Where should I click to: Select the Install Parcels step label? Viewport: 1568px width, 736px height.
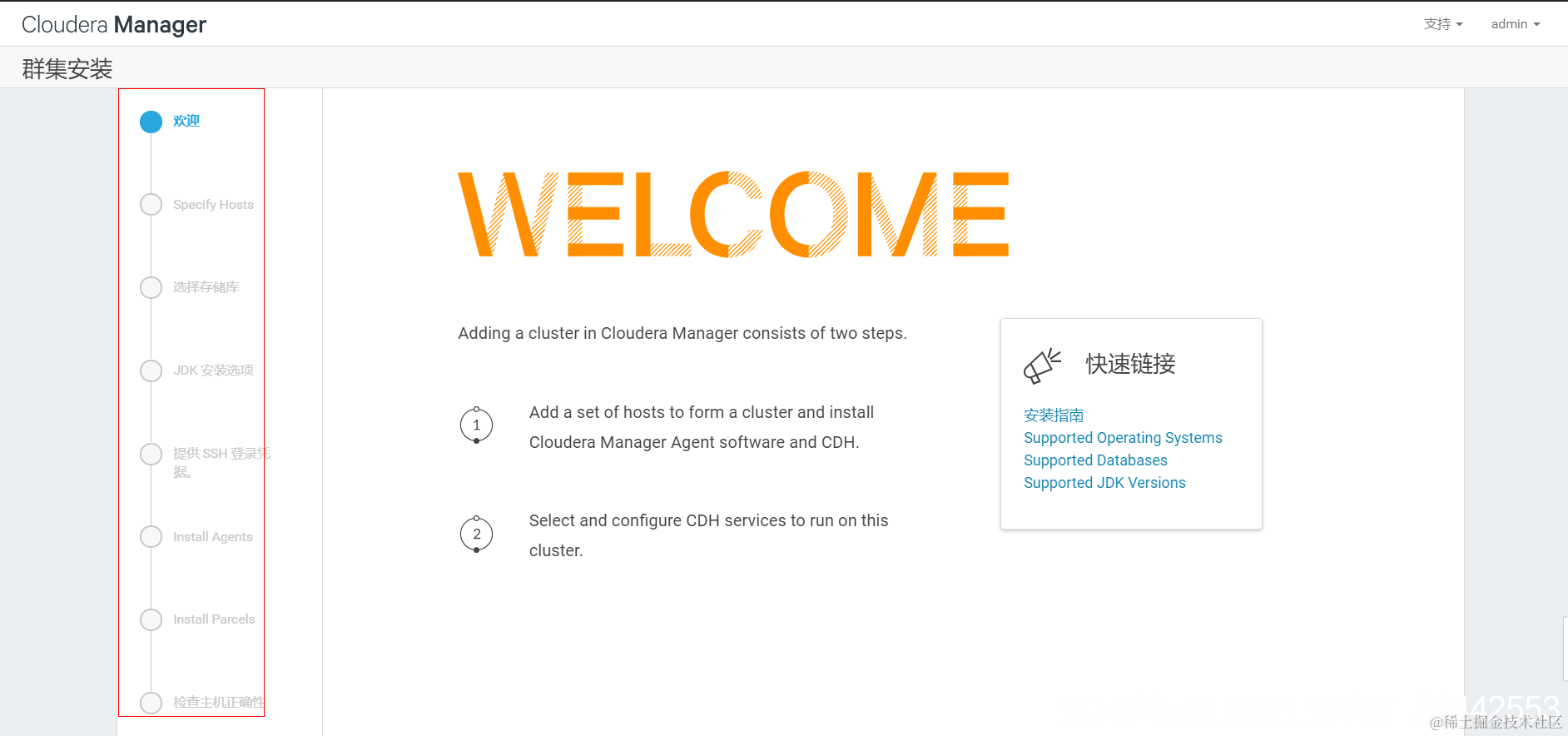(214, 619)
